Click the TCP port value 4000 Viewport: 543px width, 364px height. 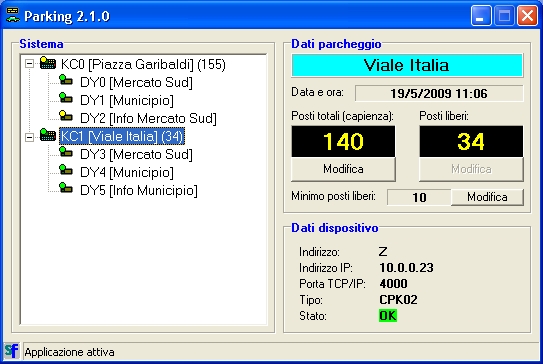pos(393,284)
